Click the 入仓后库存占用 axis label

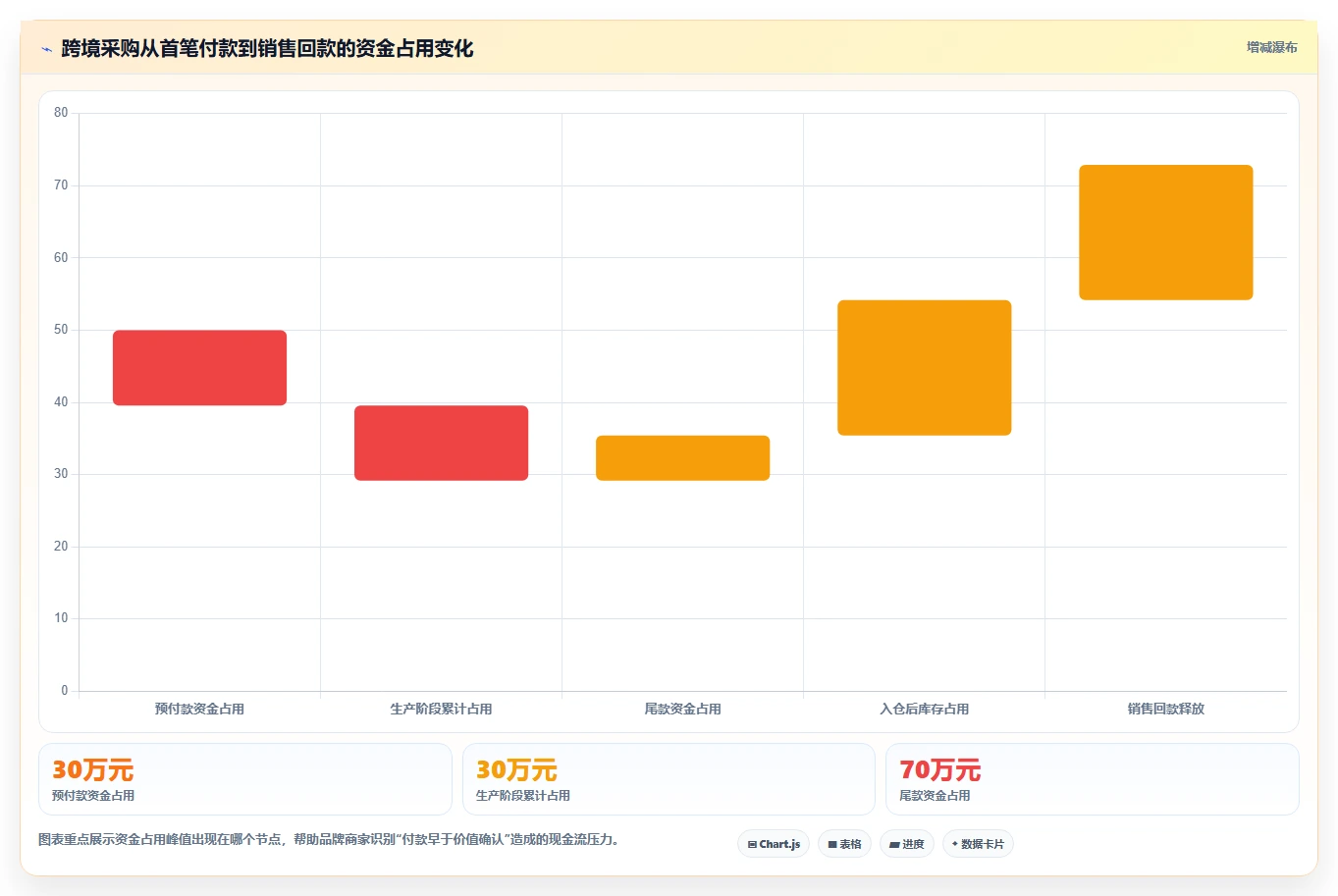(924, 709)
